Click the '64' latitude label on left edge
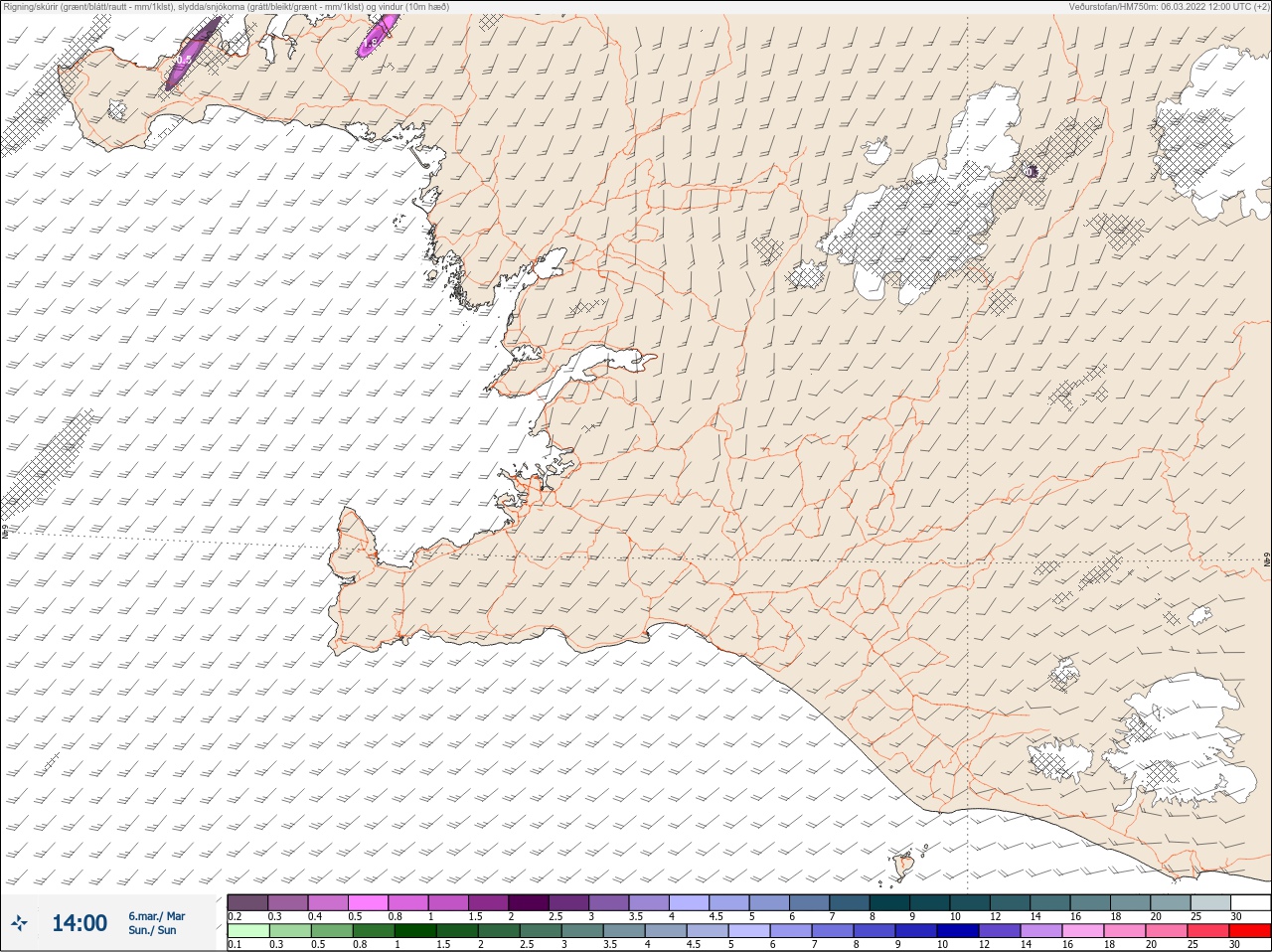This screenshot has height=952, width=1272. 4,531
